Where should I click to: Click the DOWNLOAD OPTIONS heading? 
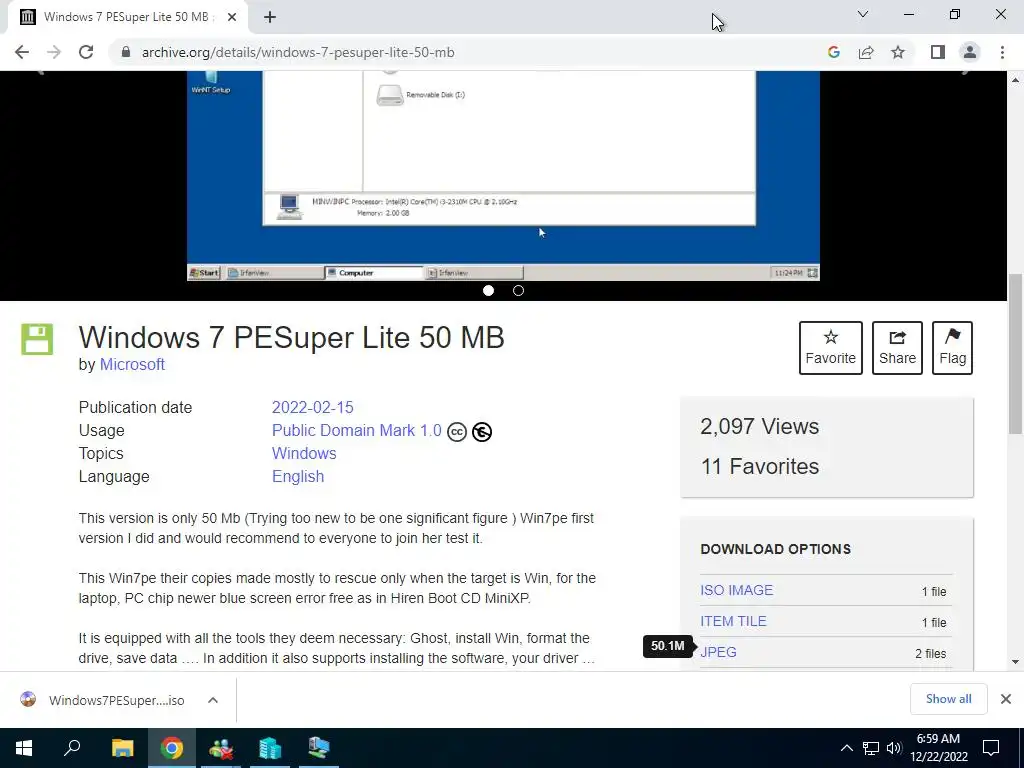775,549
